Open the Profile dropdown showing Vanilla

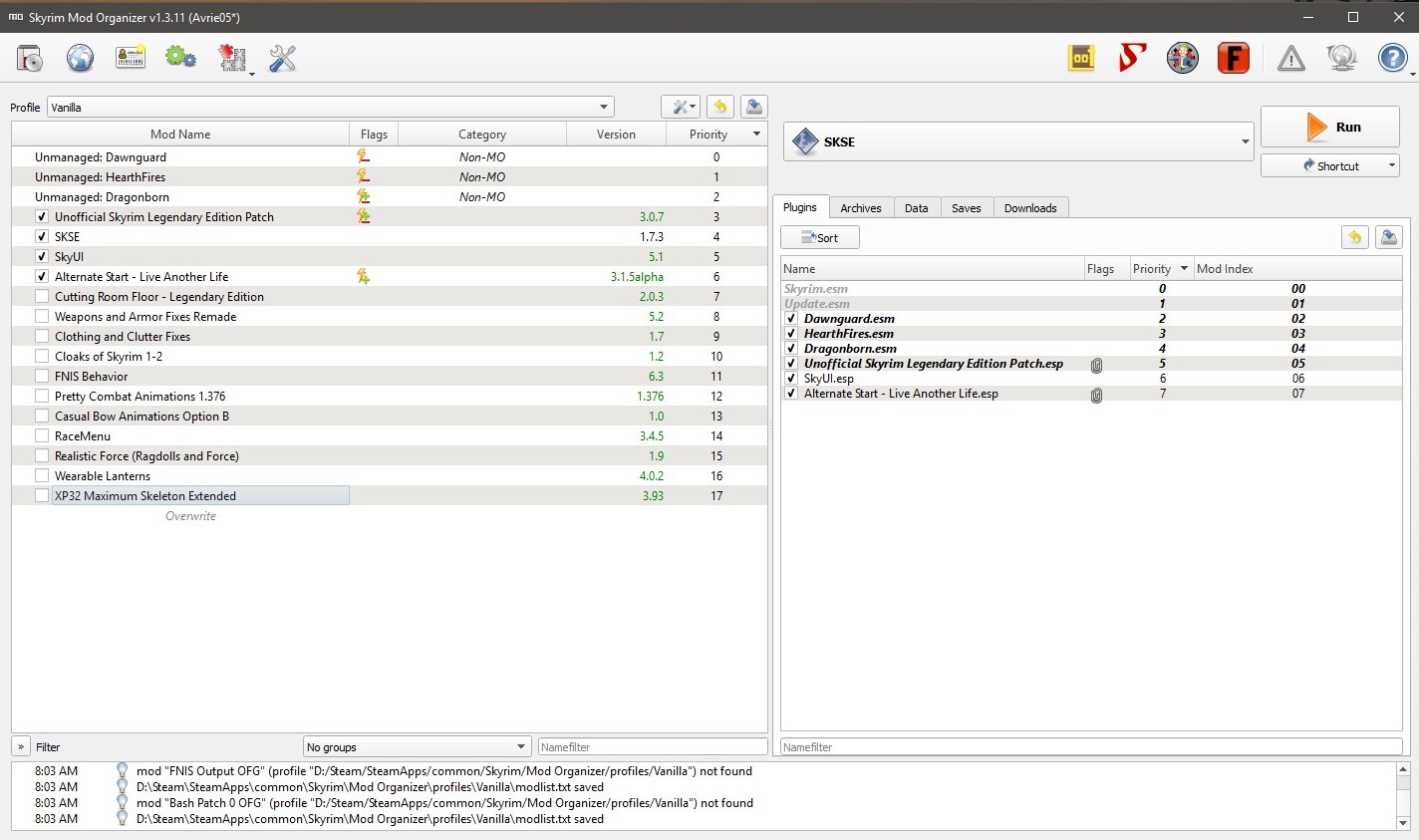330,107
